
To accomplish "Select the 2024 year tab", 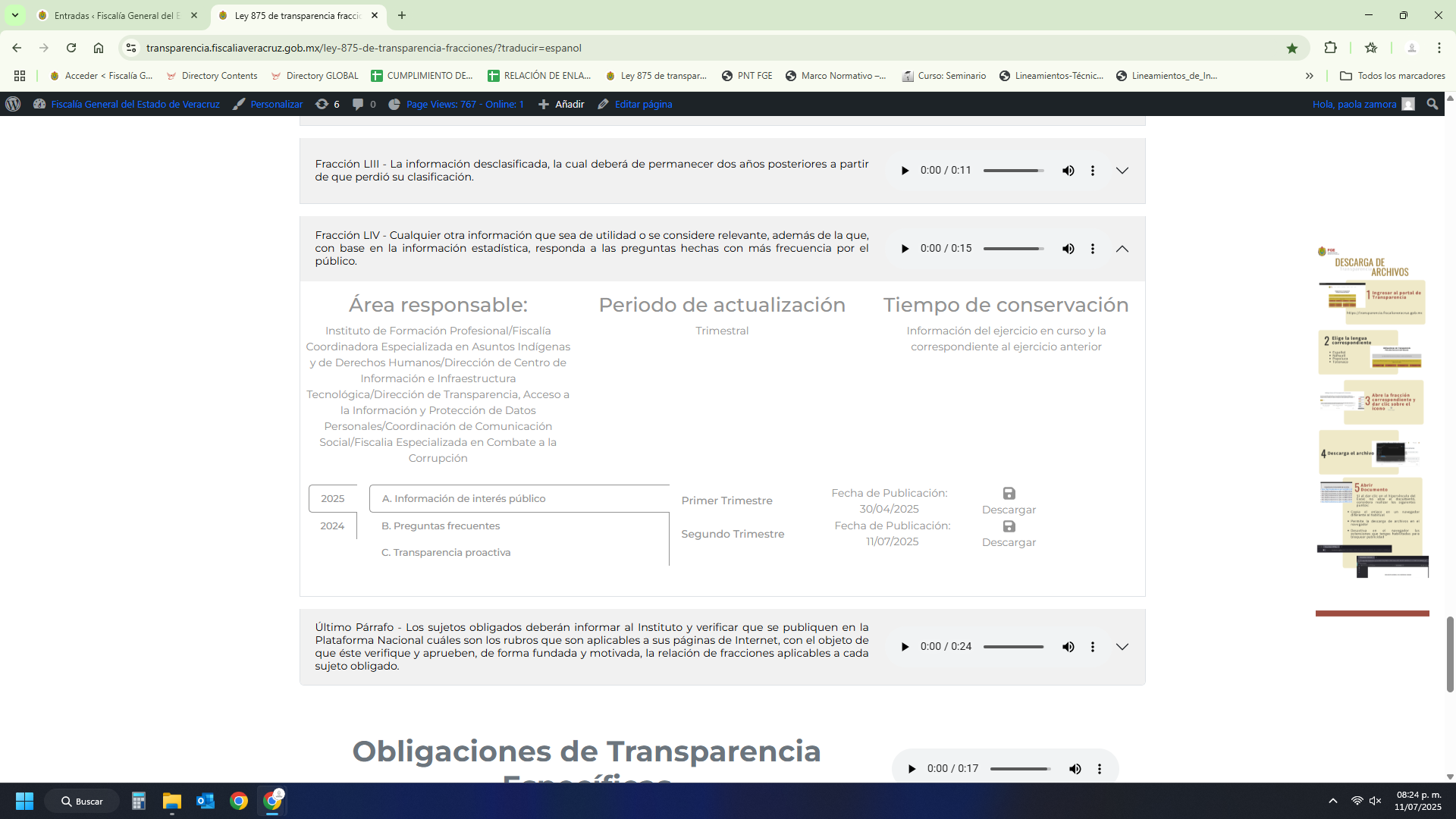I will pos(332,526).
